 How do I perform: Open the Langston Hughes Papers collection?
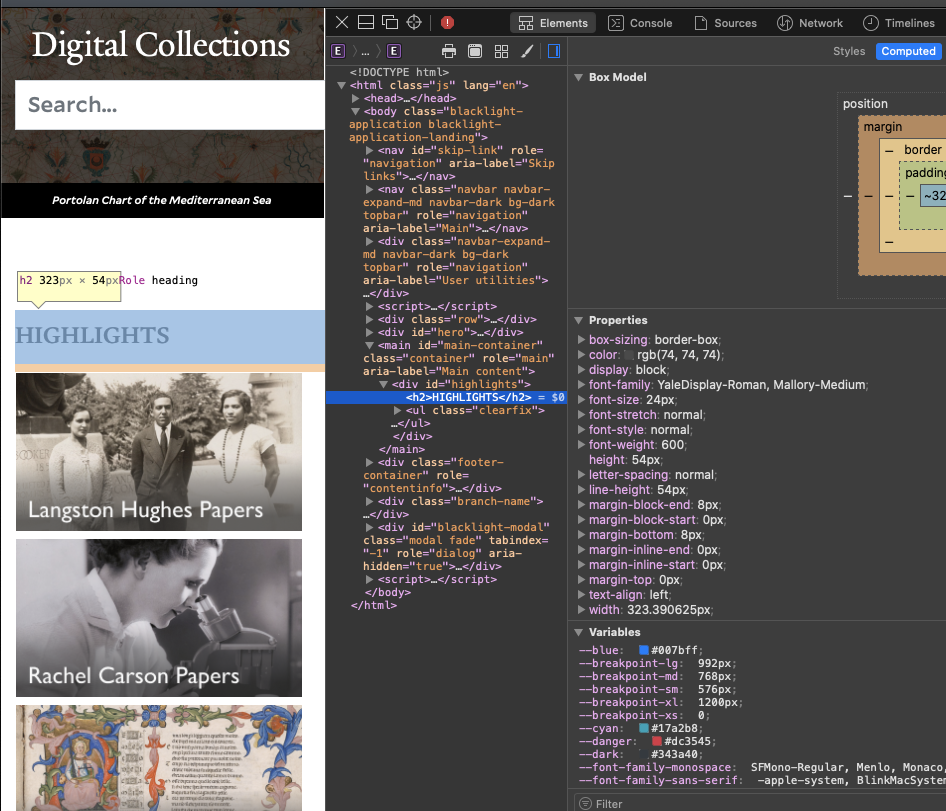pos(158,451)
